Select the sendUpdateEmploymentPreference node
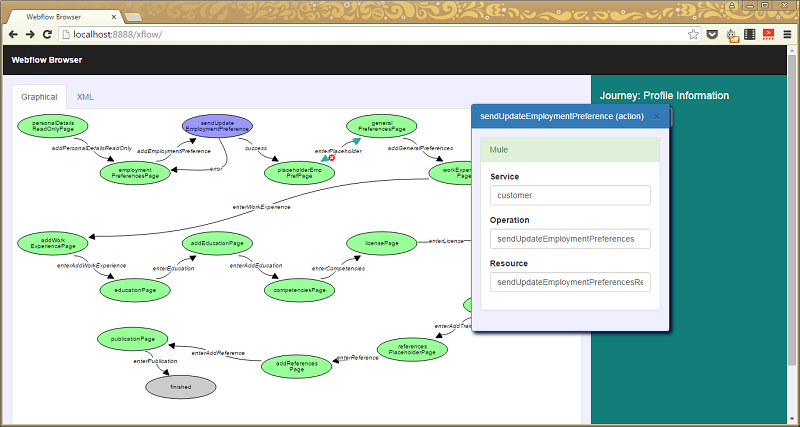The image size is (800, 427). pos(217,125)
